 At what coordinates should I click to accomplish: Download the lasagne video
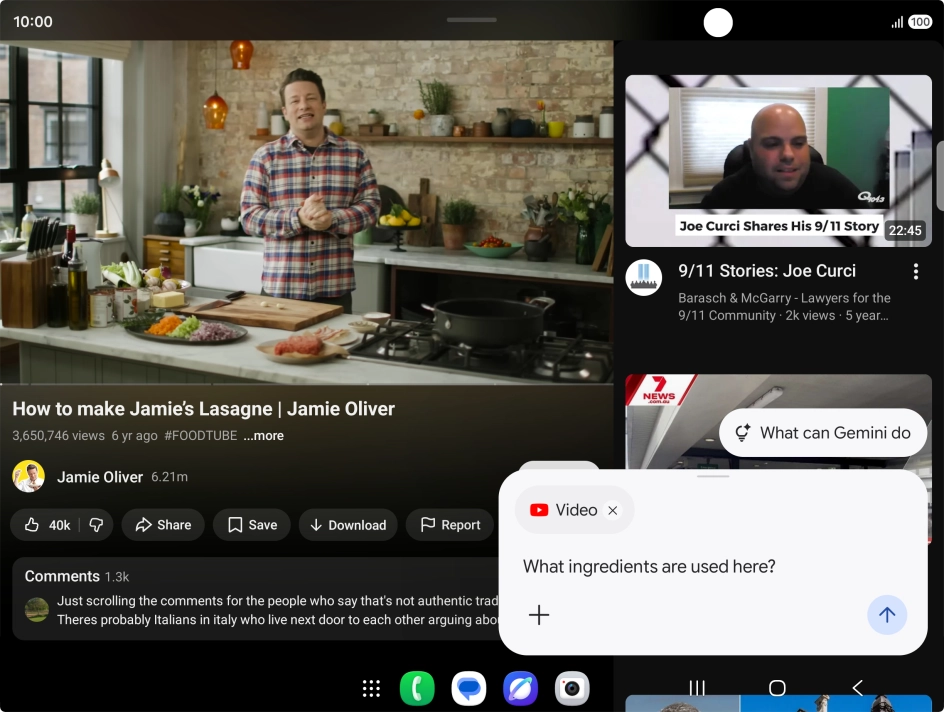point(348,525)
